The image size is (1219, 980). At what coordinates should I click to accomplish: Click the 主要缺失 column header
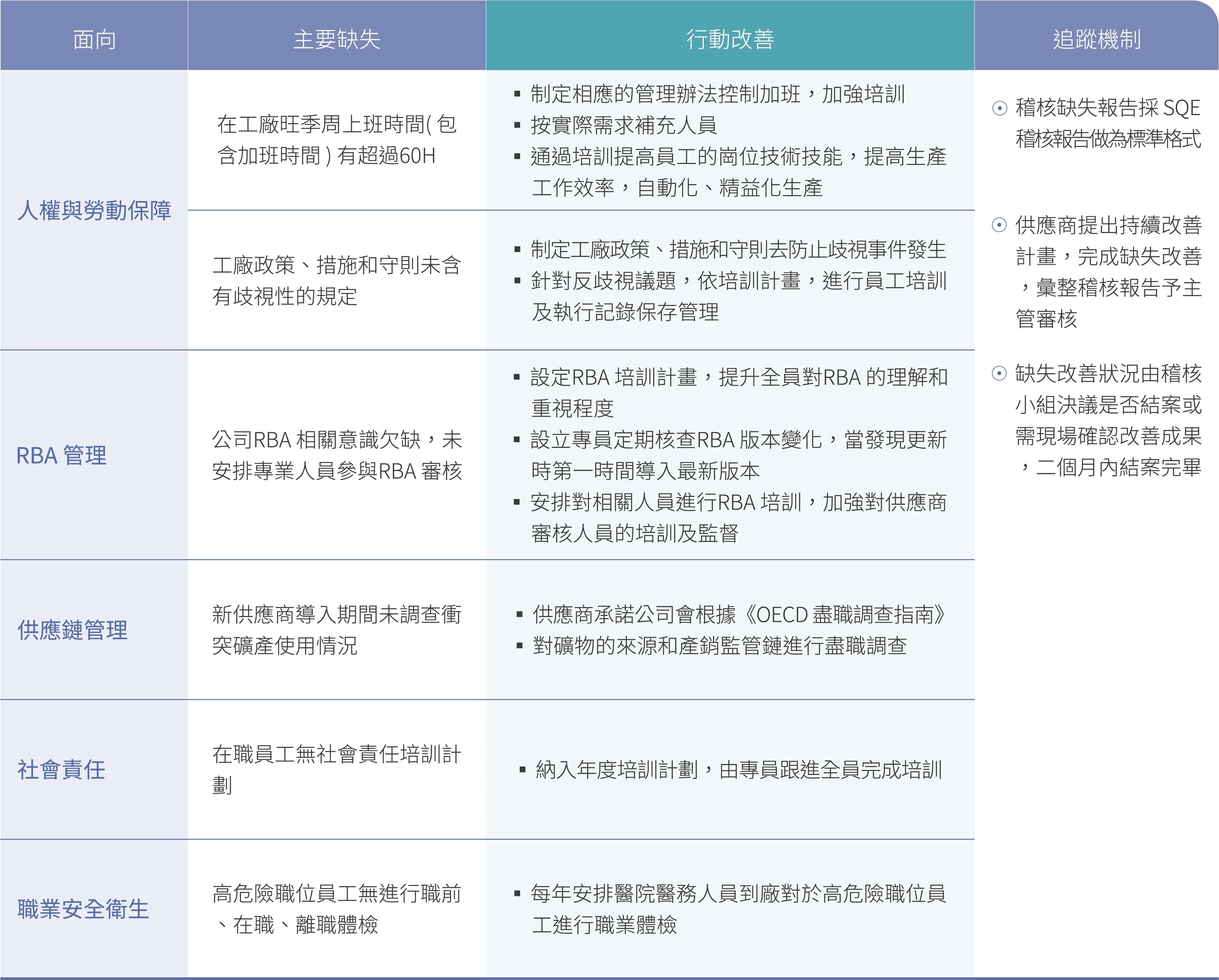pos(336,40)
